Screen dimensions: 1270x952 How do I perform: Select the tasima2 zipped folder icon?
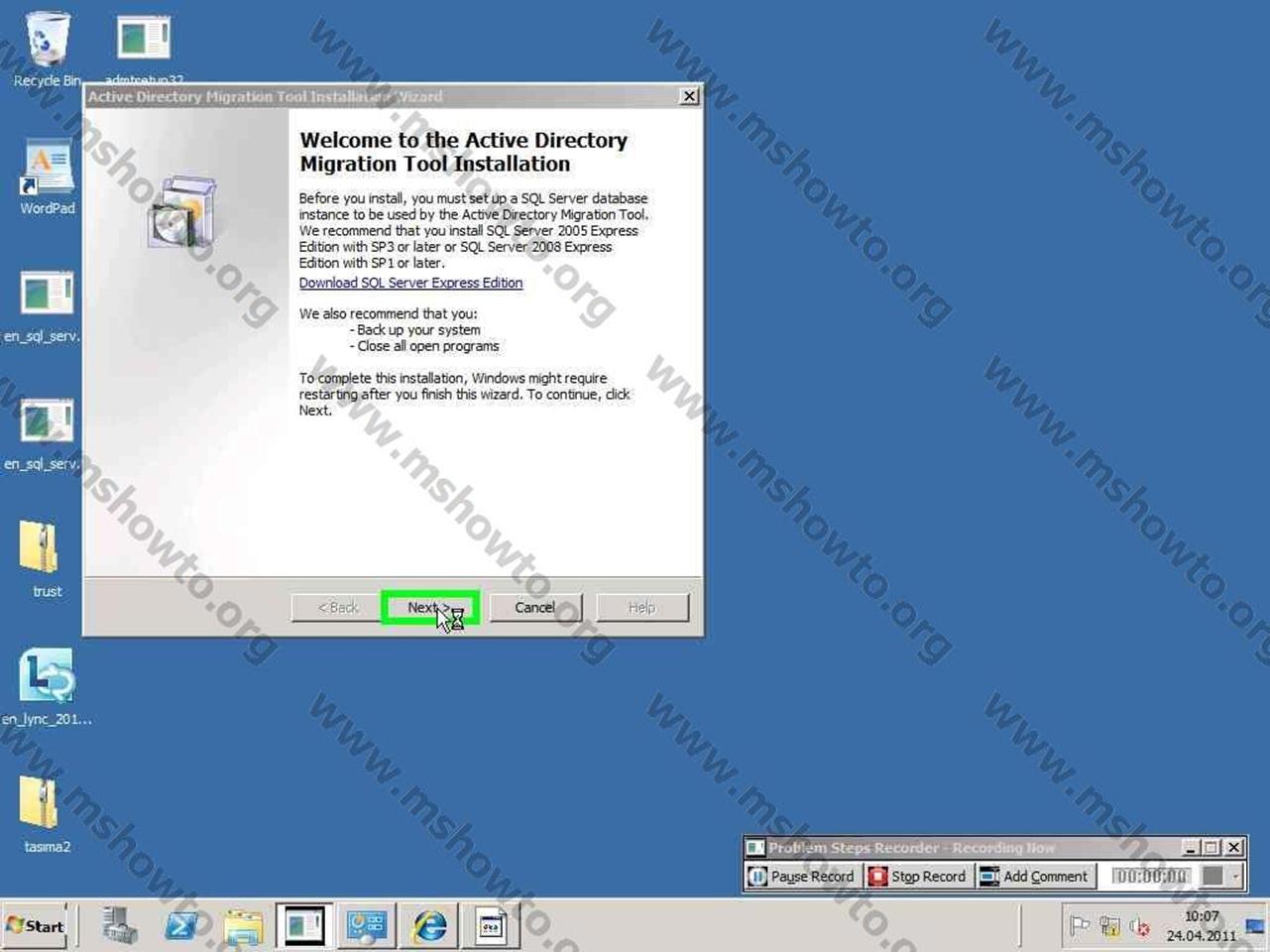tap(47, 814)
